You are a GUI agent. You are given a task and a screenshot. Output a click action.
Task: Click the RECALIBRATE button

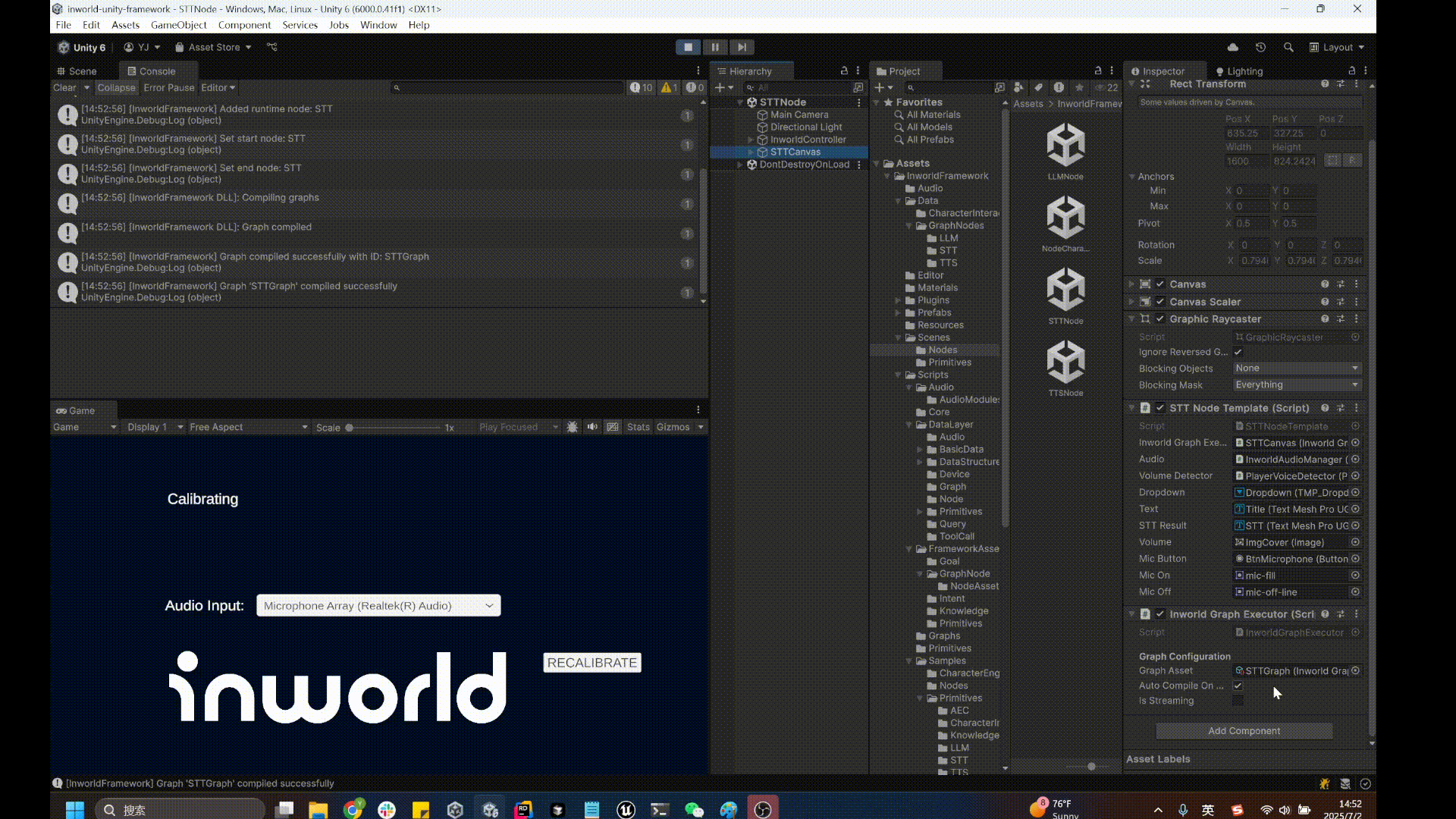click(x=591, y=662)
